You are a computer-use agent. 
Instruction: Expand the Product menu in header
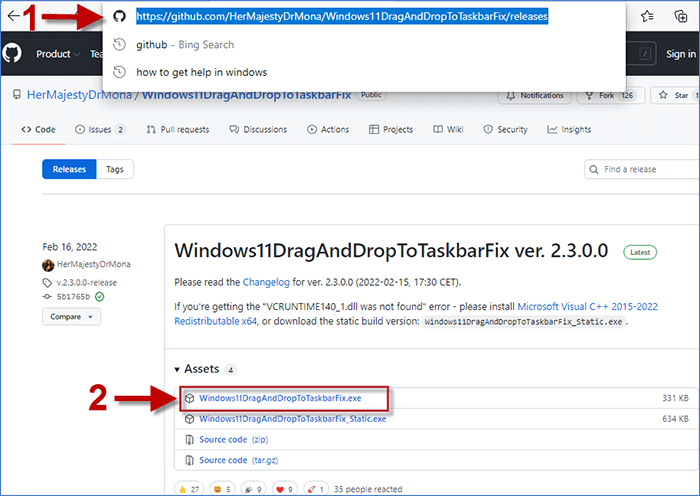coord(57,54)
